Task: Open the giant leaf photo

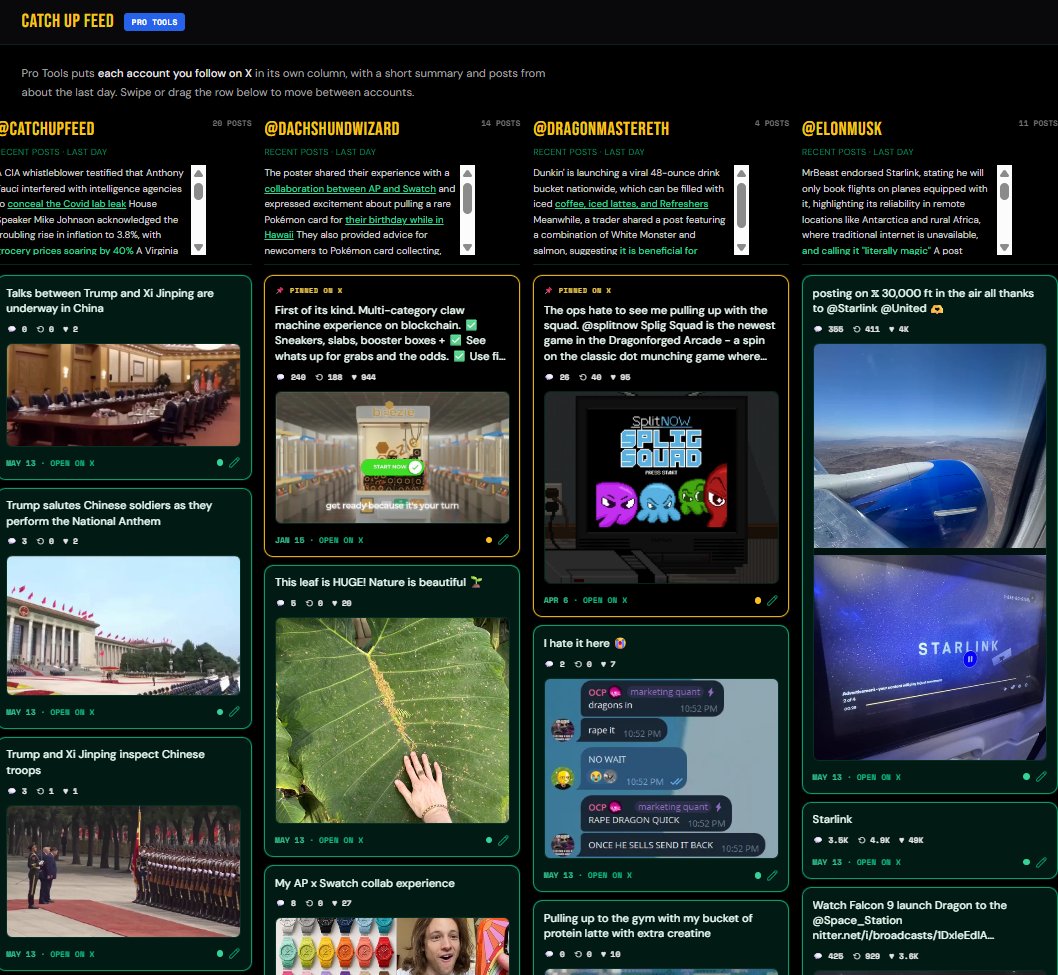Action: click(x=392, y=721)
